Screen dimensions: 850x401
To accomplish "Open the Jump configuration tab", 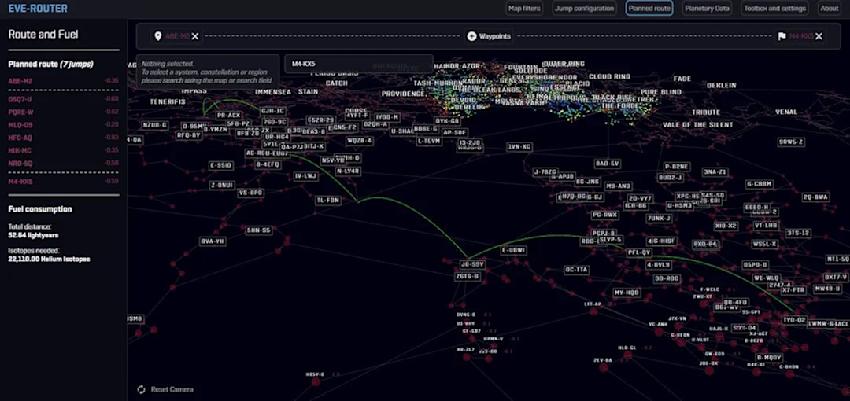I will pyautogui.click(x=585, y=8).
